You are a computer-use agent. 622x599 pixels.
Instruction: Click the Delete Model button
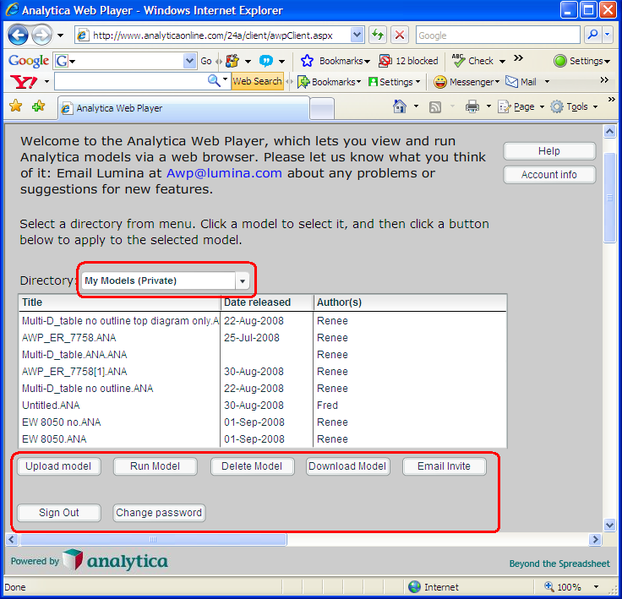click(252, 466)
